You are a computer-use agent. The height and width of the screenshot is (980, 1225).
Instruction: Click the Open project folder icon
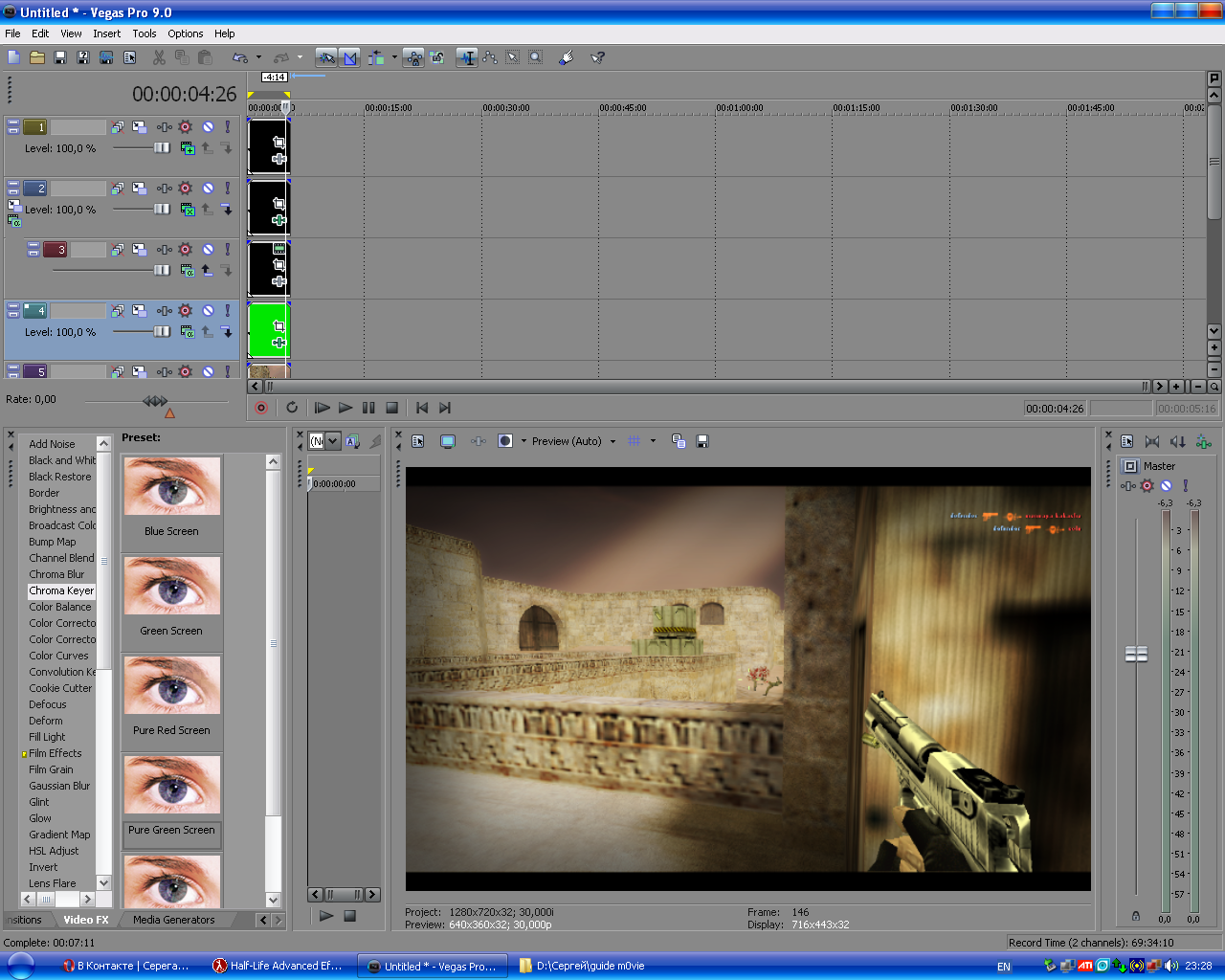[37, 57]
